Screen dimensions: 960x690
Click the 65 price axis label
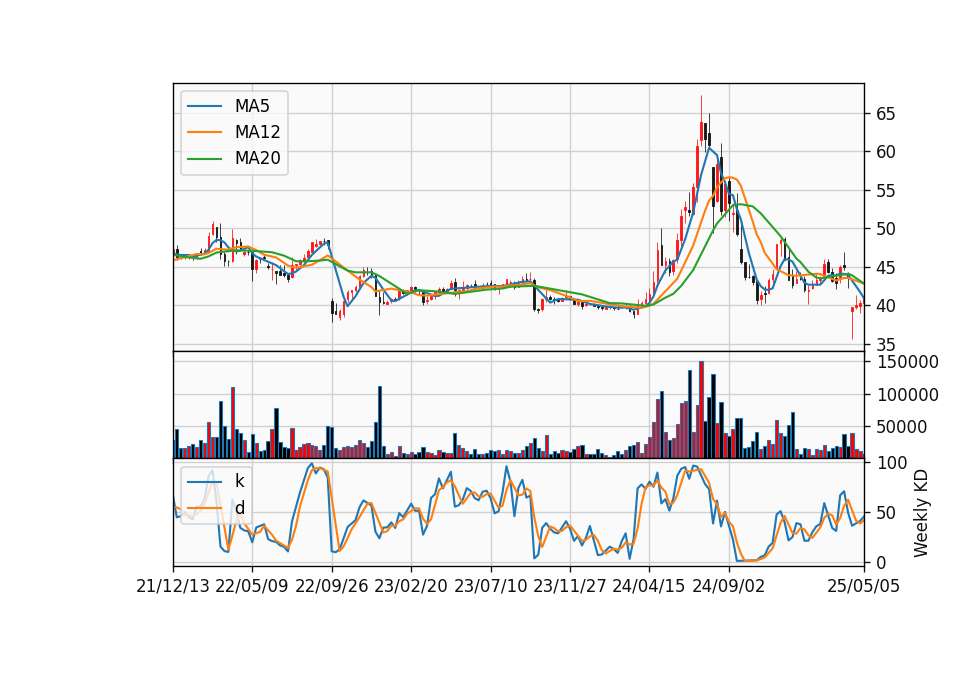tap(886, 114)
